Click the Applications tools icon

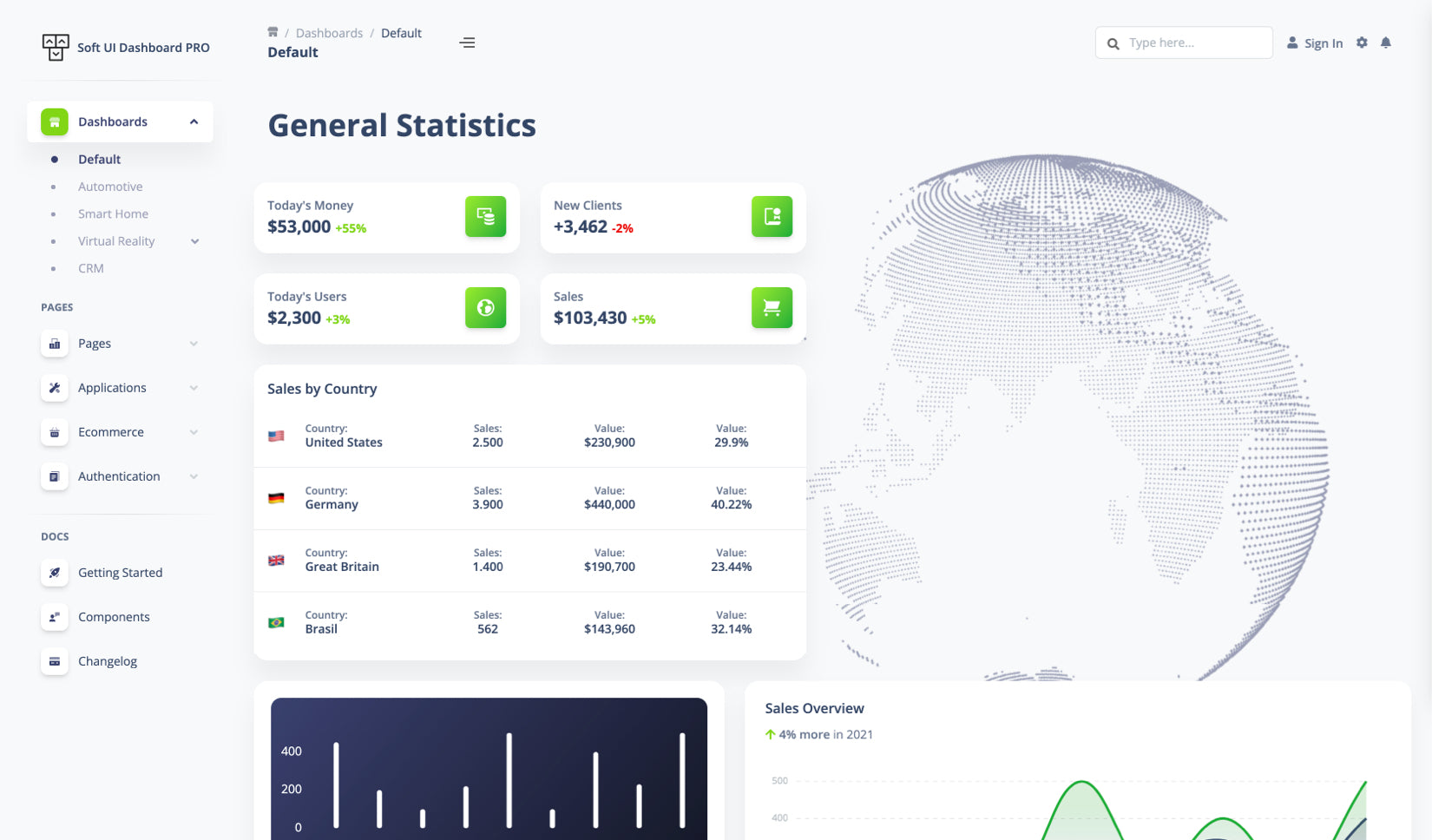[x=55, y=388]
